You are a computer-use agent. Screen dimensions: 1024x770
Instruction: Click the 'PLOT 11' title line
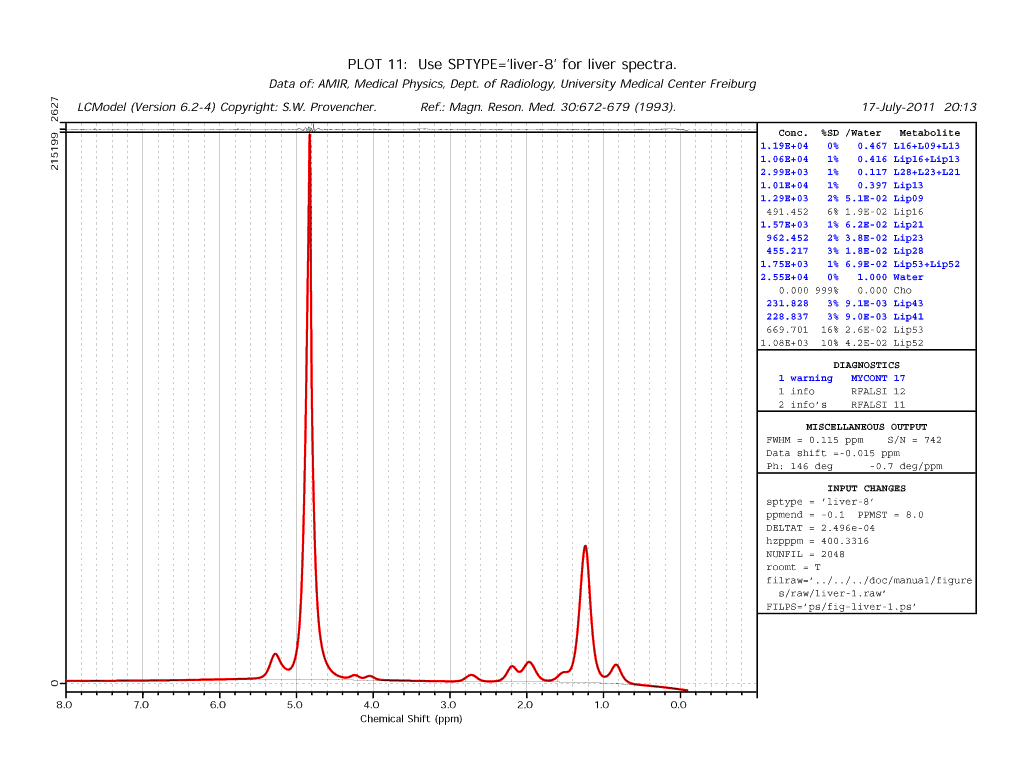coord(512,64)
